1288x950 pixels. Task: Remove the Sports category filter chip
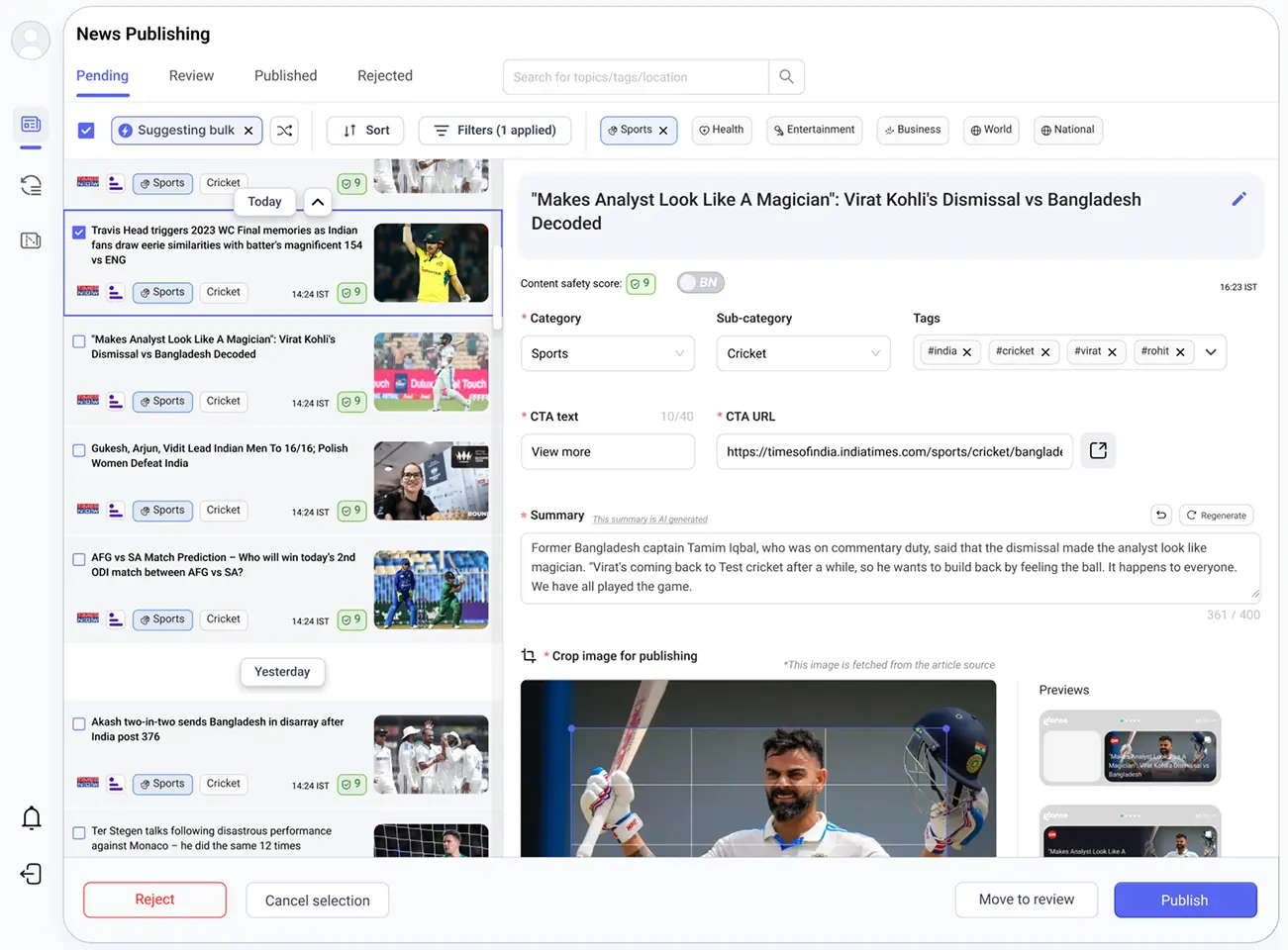click(x=663, y=131)
